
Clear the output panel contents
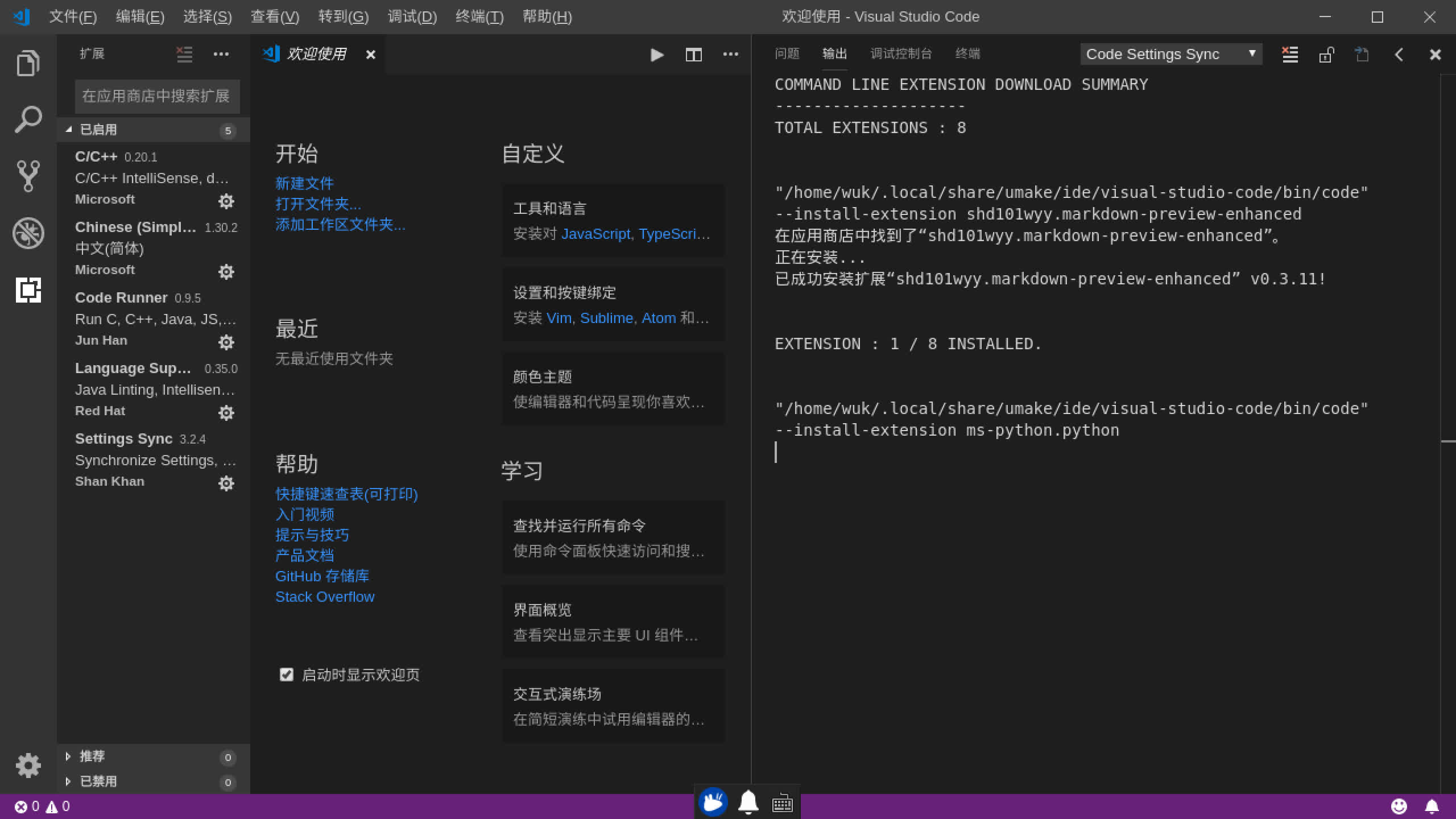[x=1289, y=55]
